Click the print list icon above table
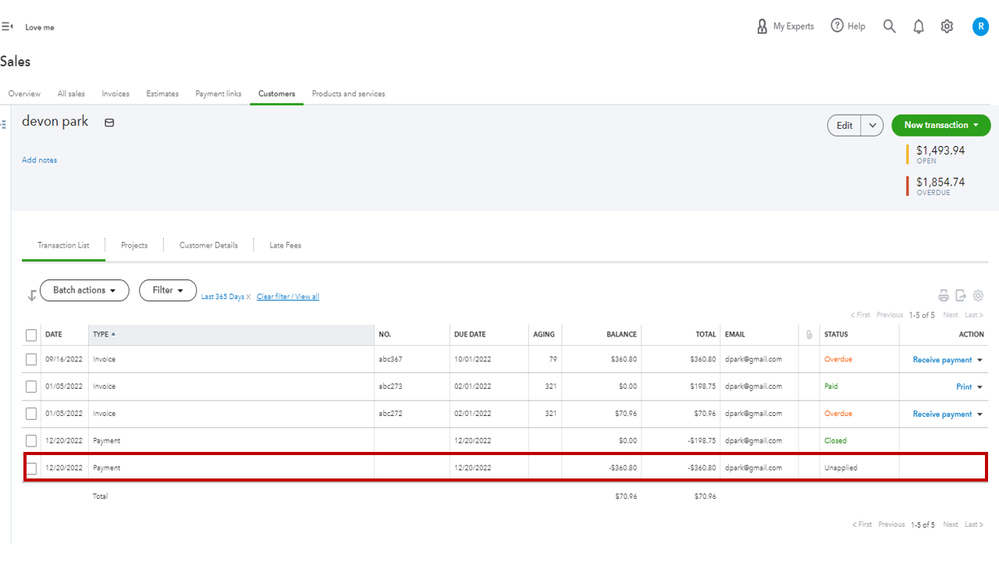Screen dimensions: 999x562 pyautogui.click(x=943, y=295)
